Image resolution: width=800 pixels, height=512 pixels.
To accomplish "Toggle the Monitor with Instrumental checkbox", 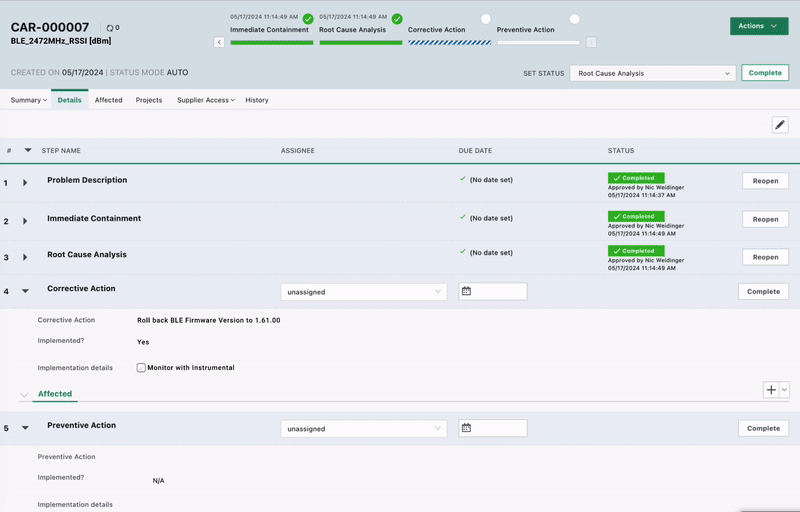I will click(x=142, y=368).
